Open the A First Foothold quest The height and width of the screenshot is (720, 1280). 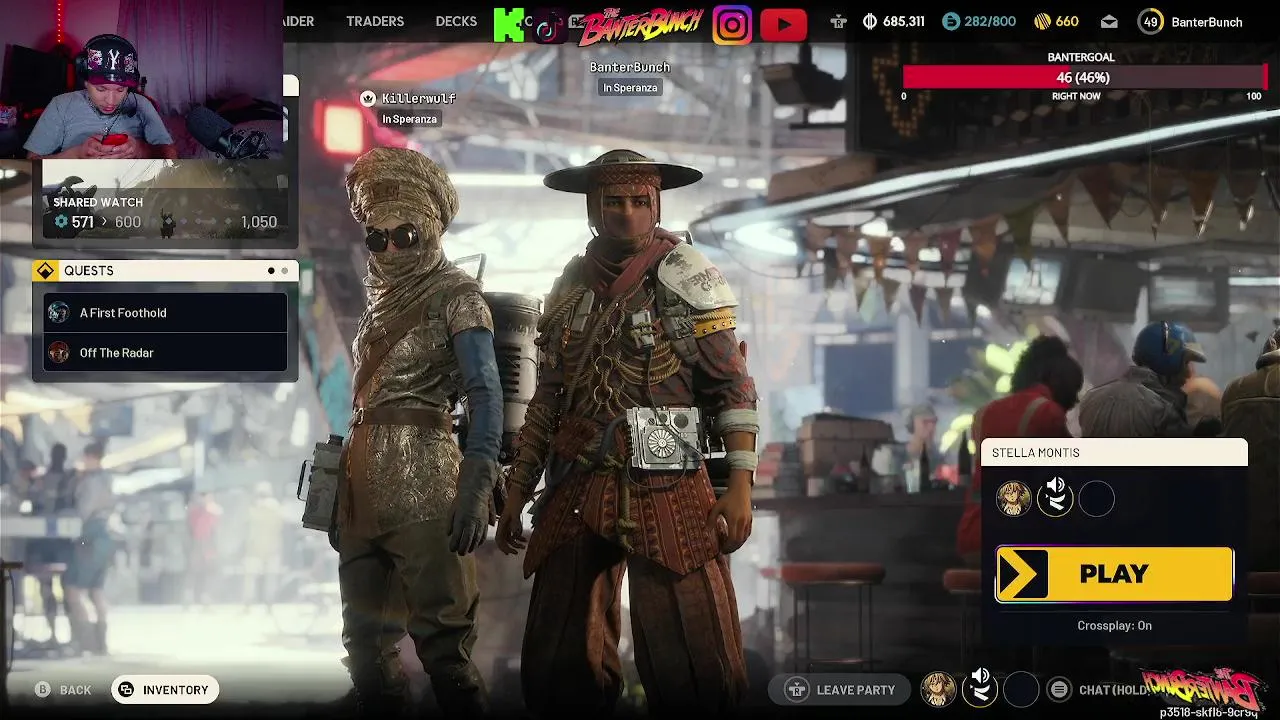point(165,312)
